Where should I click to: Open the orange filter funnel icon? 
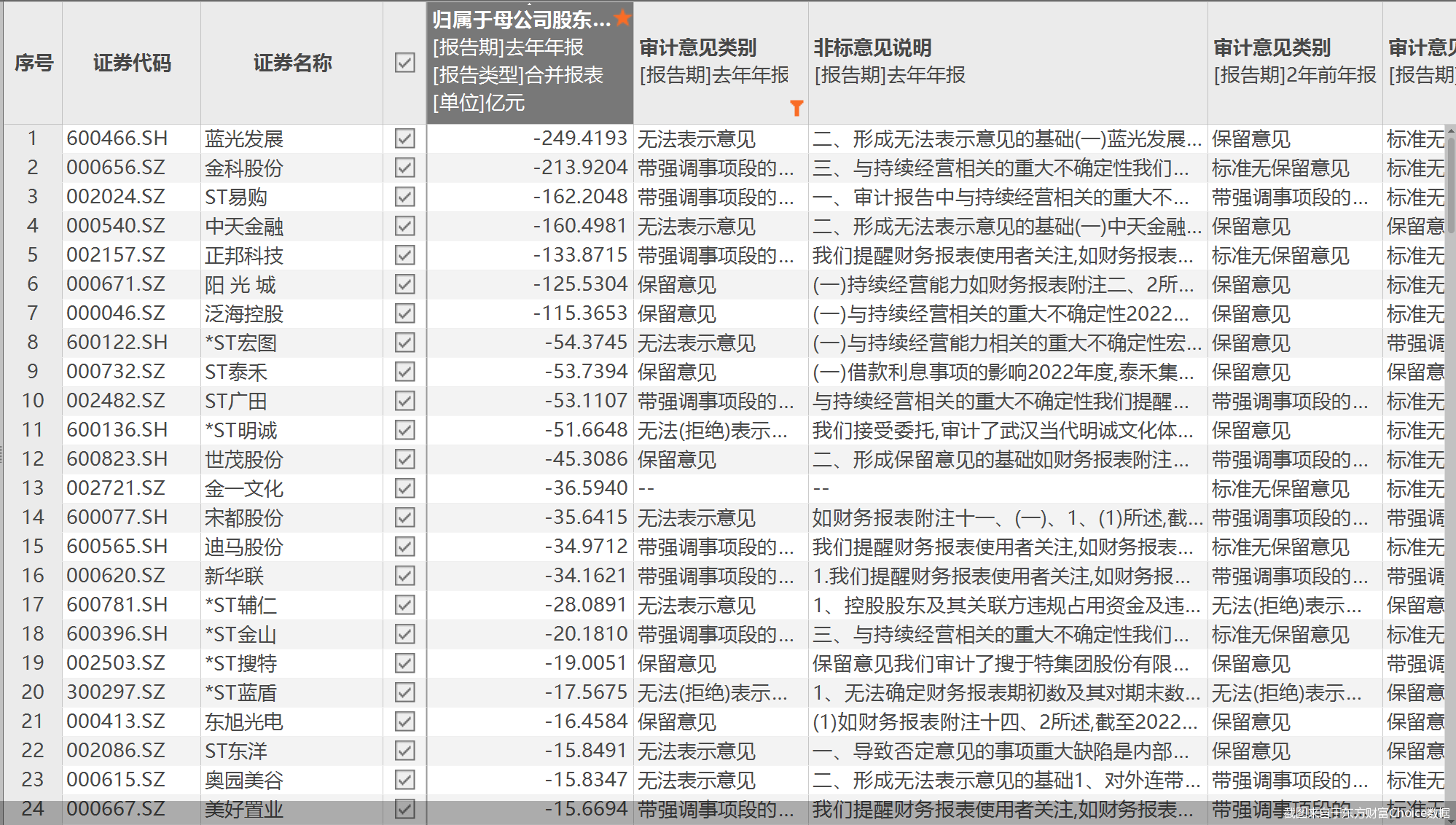click(797, 108)
